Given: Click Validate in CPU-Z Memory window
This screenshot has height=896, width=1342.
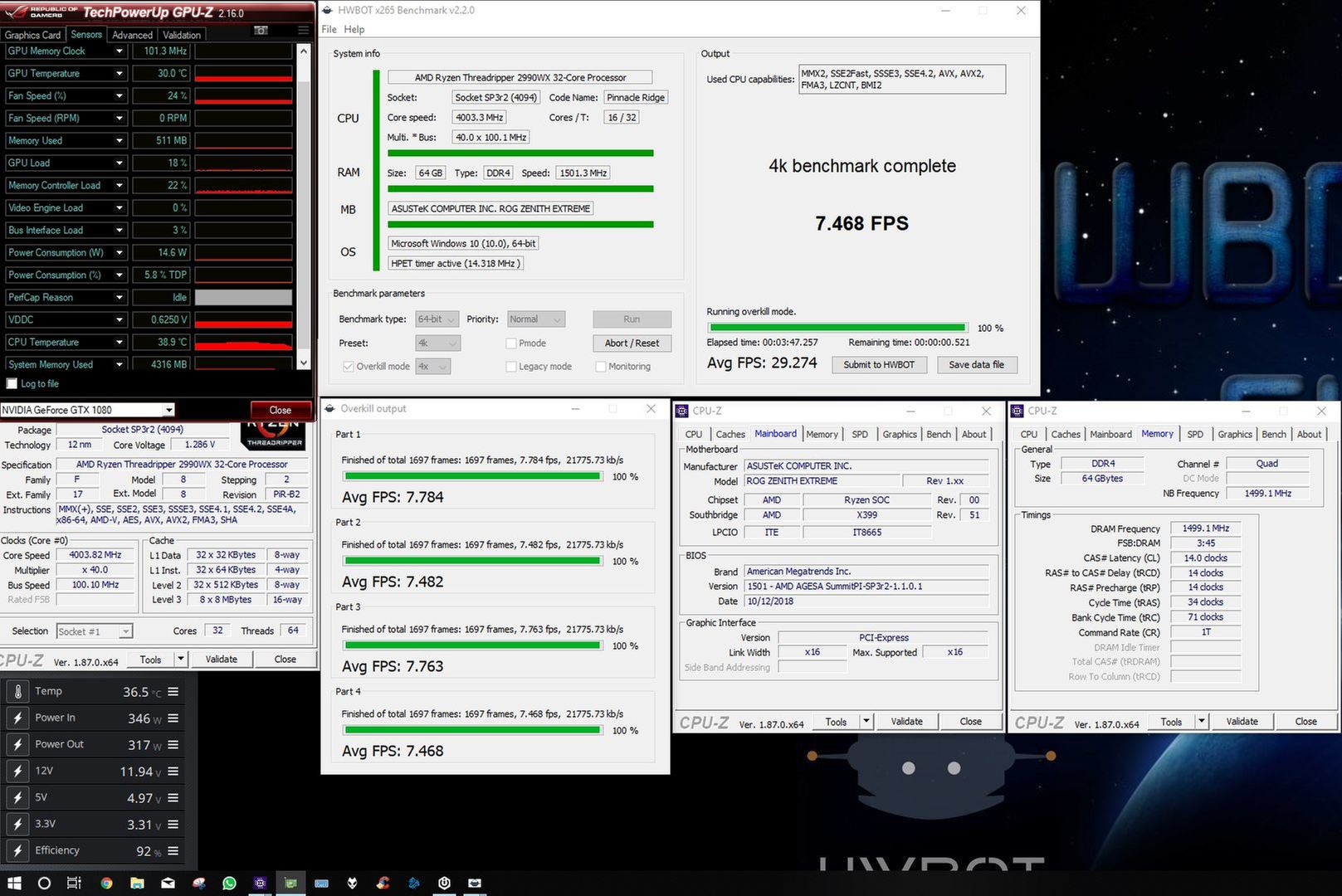Looking at the screenshot, I should pyautogui.click(x=1242, y=722).
